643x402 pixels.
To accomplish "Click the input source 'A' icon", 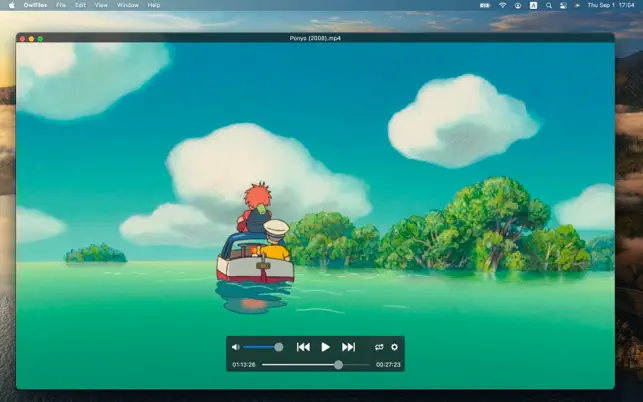I will pos(533,5).
